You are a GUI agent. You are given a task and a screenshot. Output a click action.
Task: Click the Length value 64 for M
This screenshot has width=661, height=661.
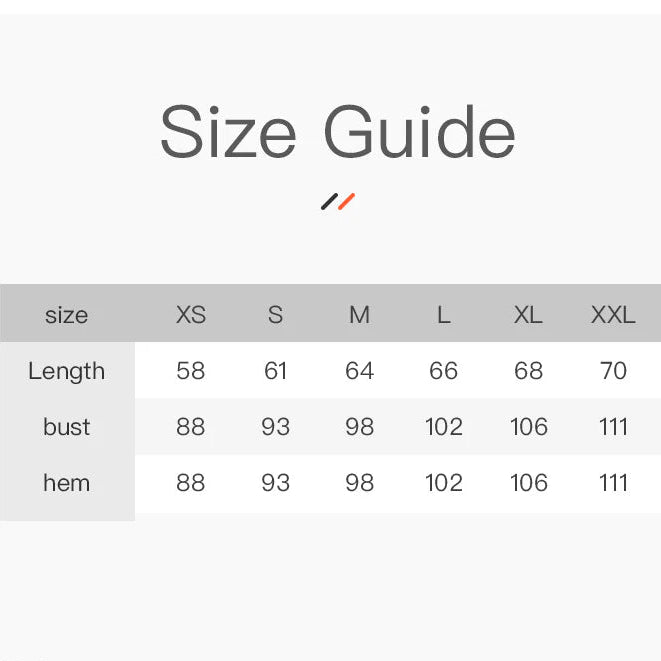[x=359, y=371]
